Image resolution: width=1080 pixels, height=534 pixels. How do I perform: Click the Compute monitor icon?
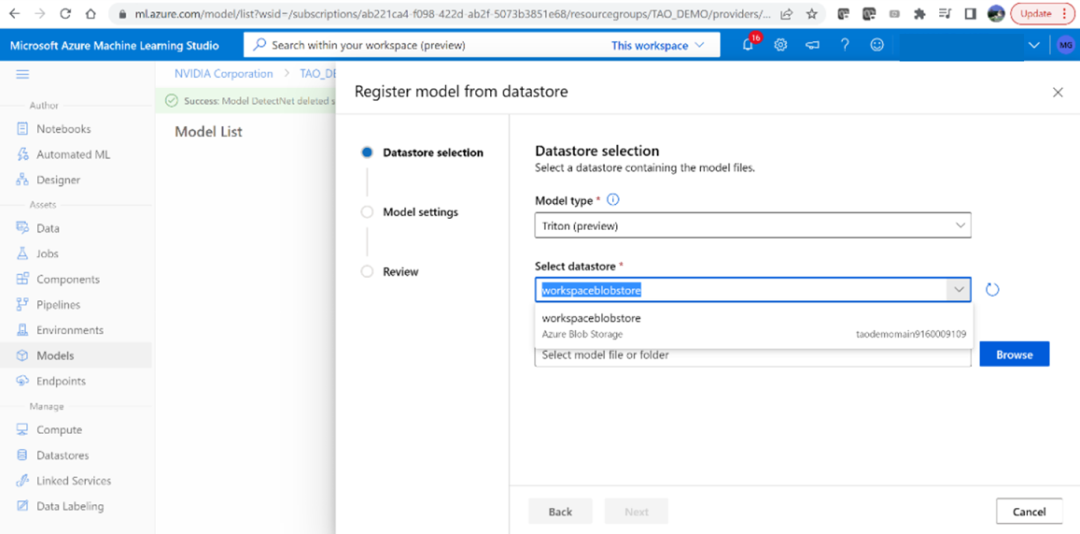pos(23,429)
